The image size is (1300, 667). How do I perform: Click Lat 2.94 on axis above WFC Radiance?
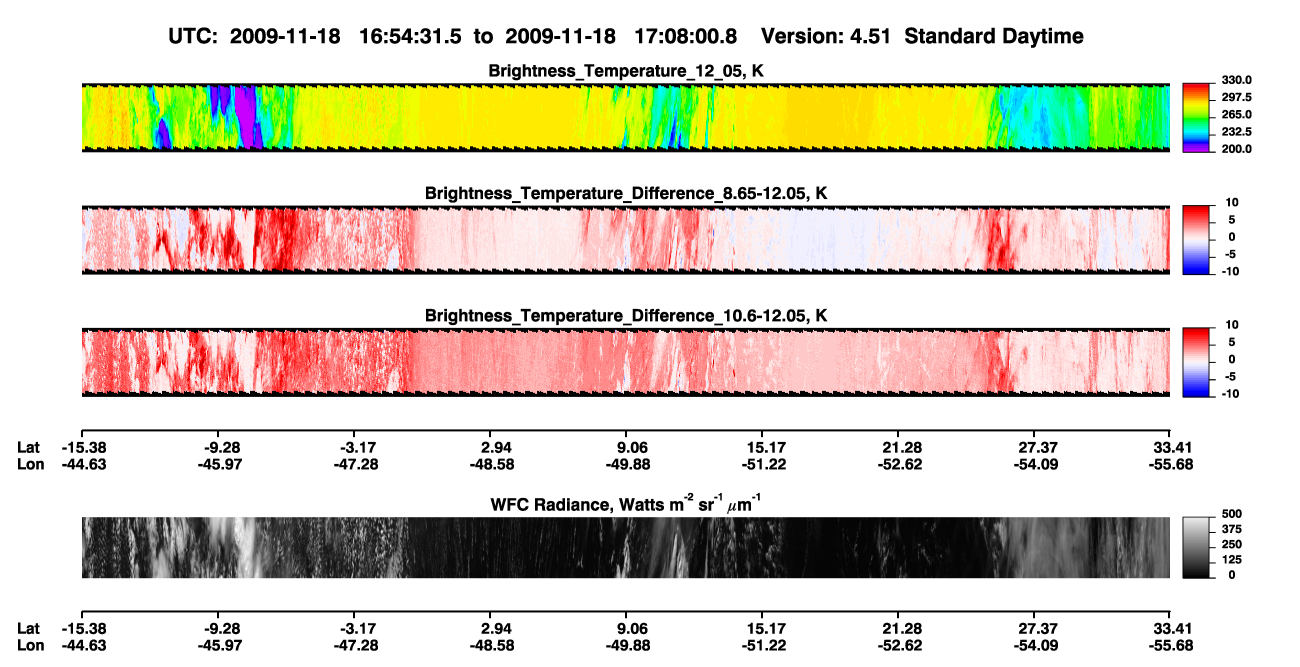[x=496, y=448]
